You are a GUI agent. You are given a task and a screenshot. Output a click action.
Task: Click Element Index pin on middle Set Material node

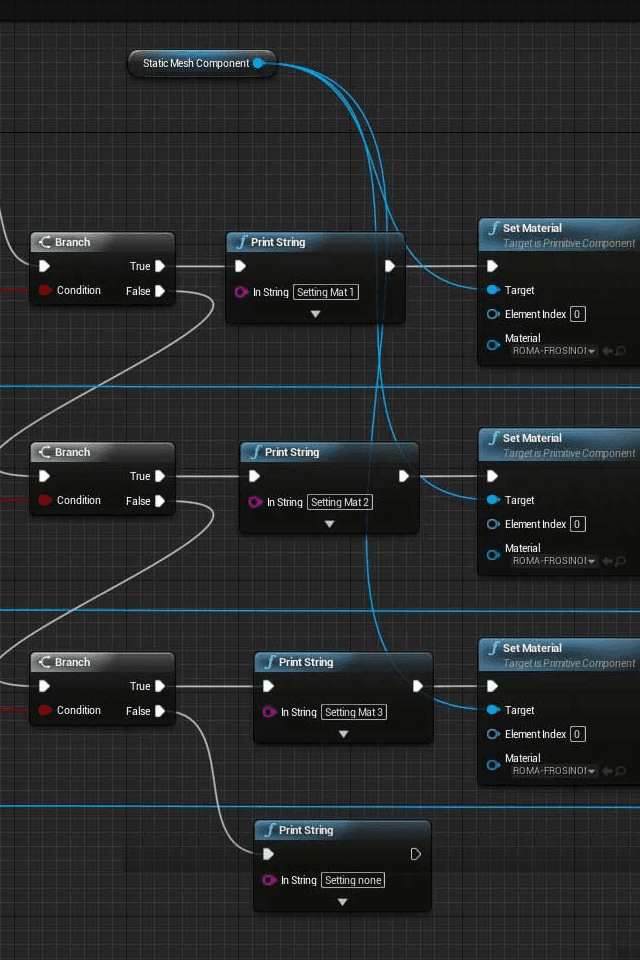point(492,524)
